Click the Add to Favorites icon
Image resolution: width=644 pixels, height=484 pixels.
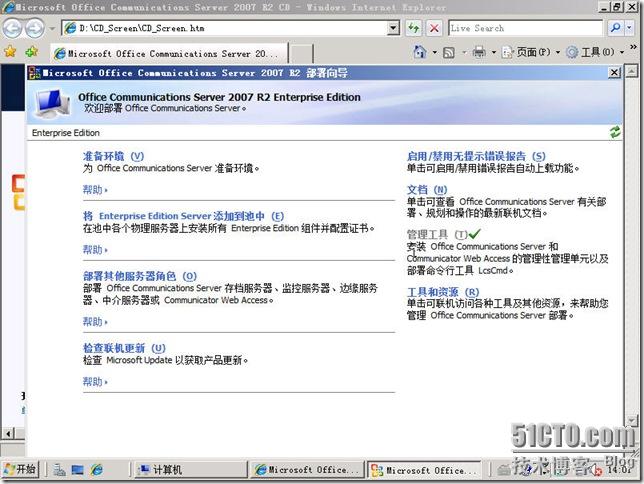32,52
